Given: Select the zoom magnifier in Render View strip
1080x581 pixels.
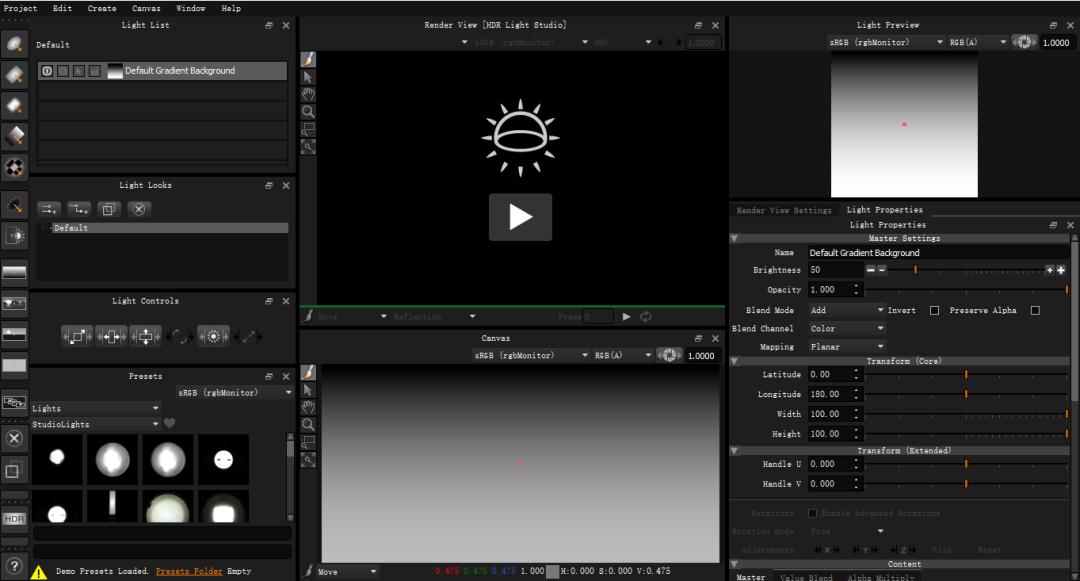Looking at the screenshot, I should 308,112.
